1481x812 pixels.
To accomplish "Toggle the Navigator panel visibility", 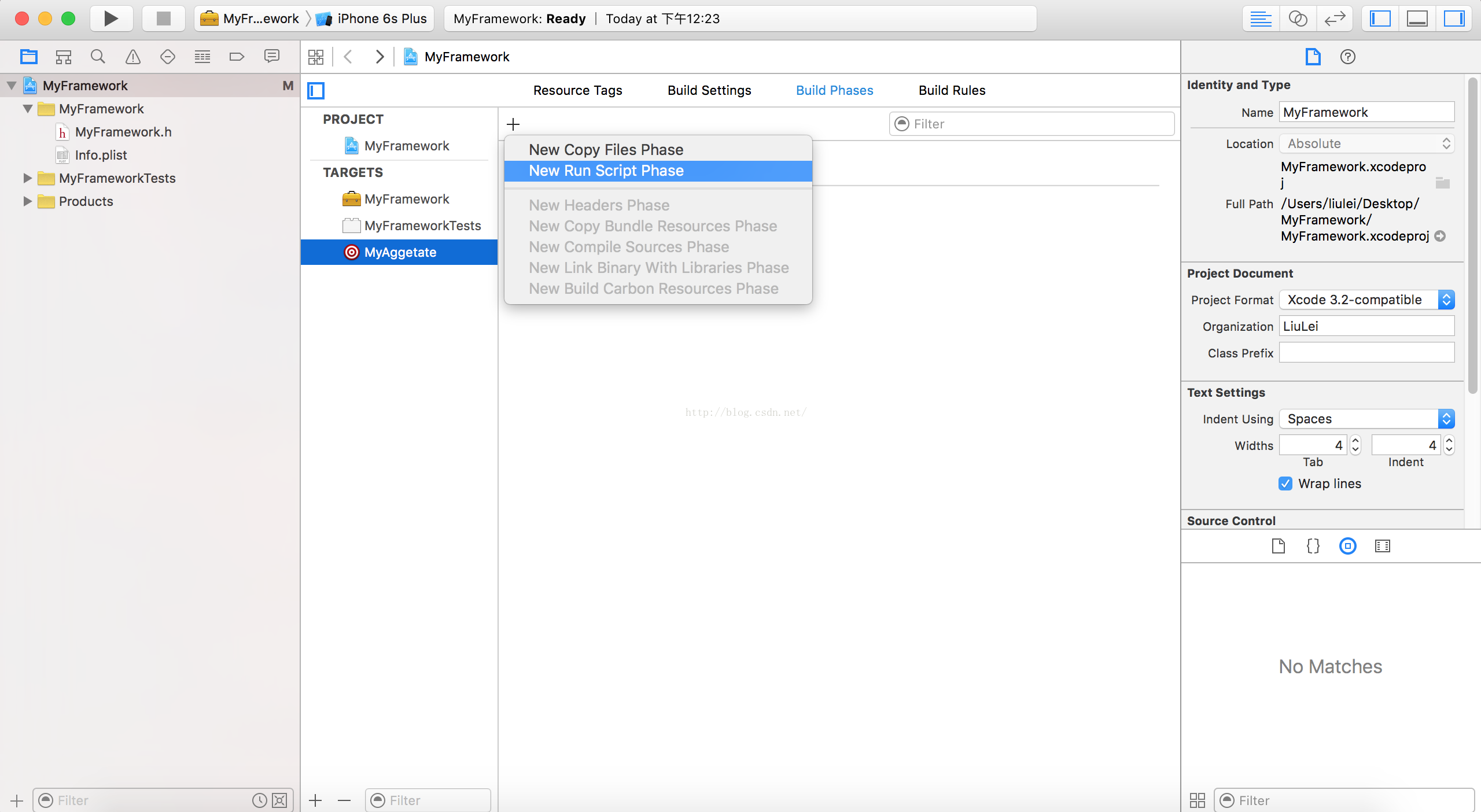I will (1380, 19).
